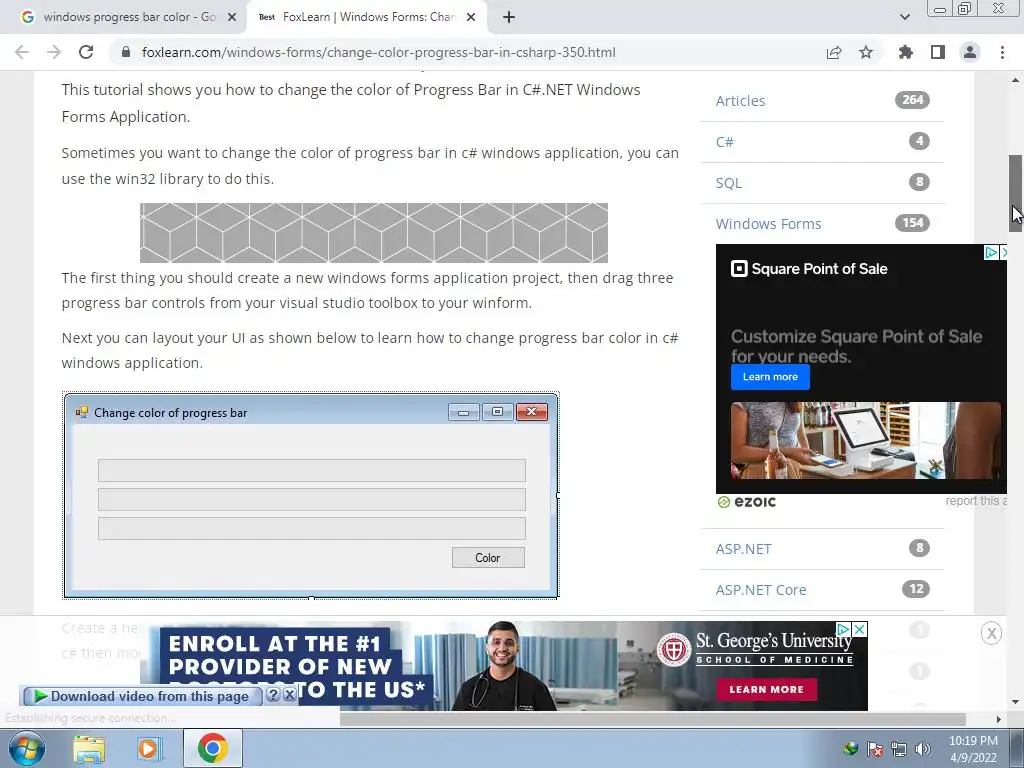This screenshot has height=768, width=1024.
Task: Open the Windows Start menu
Action: [x=27, y=748]
